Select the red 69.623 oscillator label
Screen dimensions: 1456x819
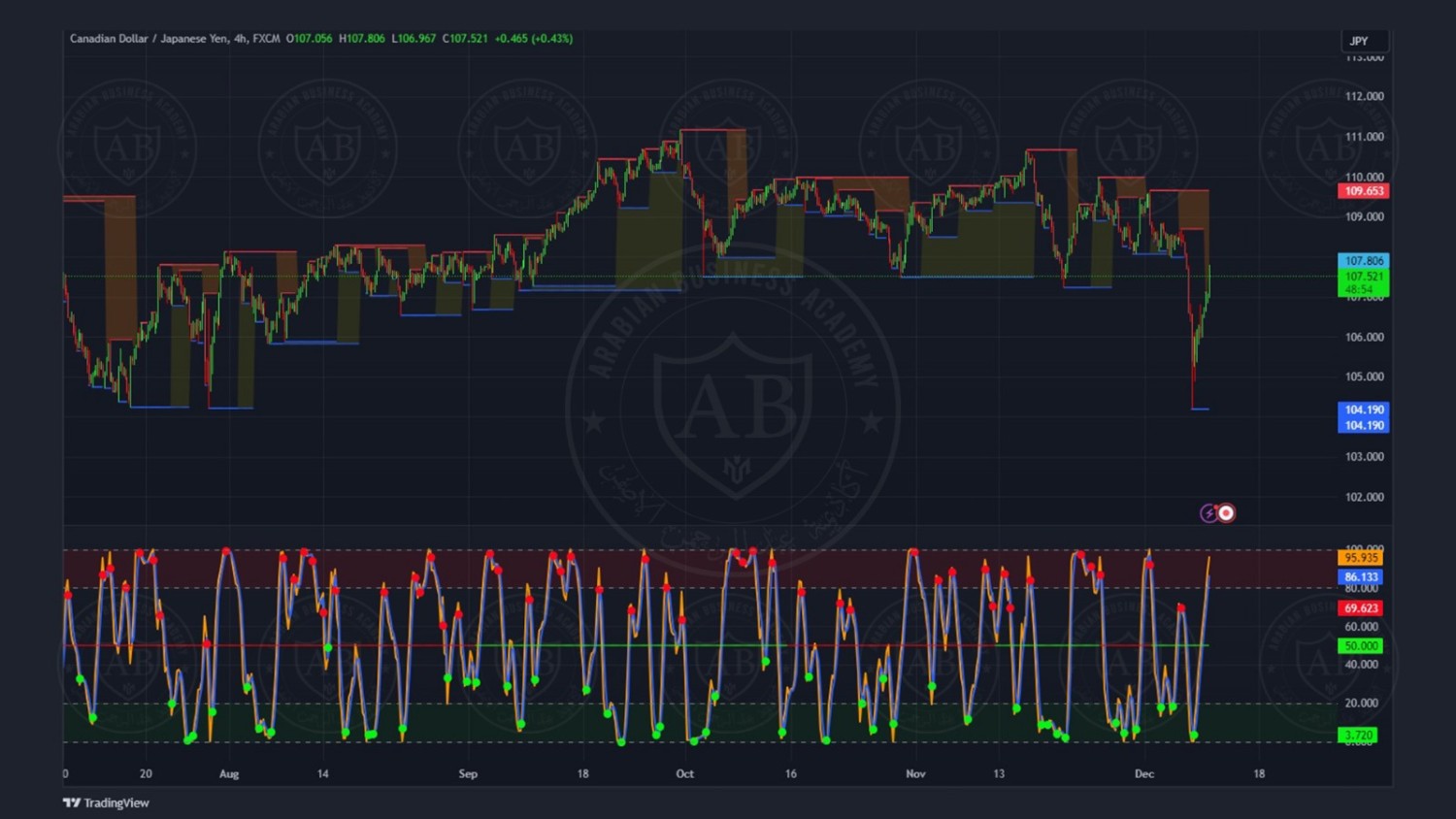point(1361,608)
